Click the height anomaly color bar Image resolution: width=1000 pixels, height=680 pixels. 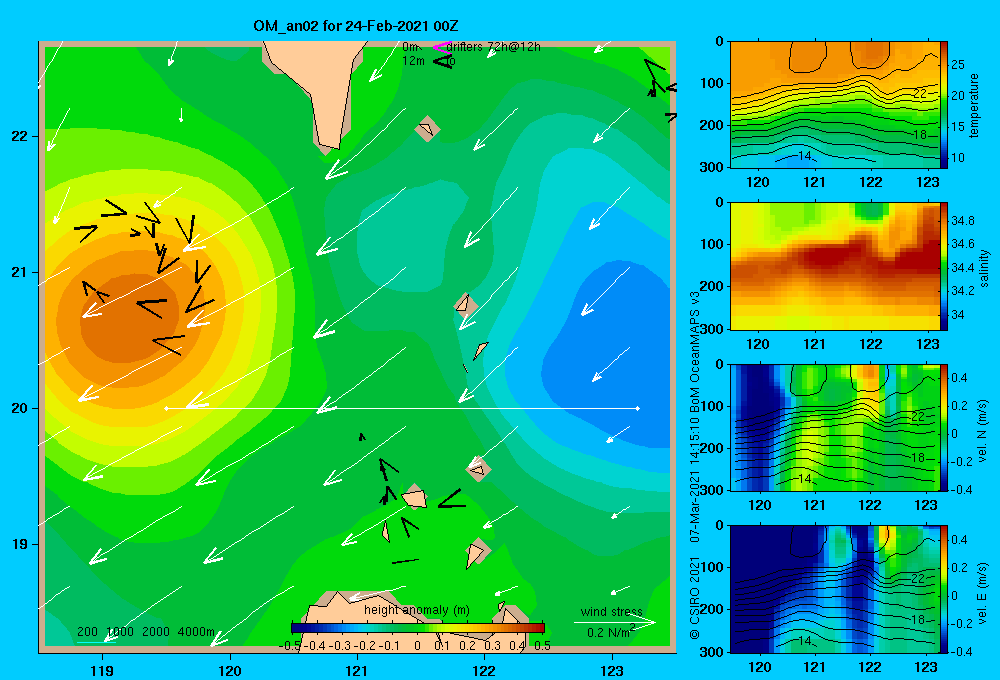pyautogui.click(x=417, y=628)
